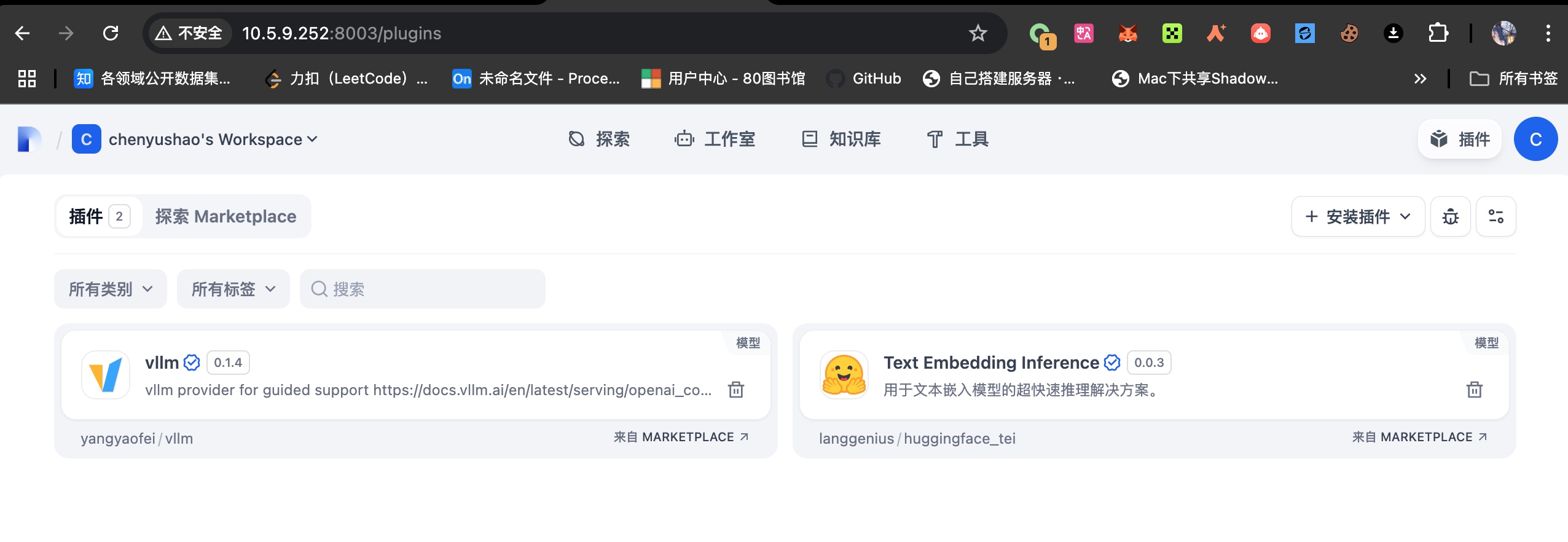1568x542 pixels.
Task: Open the blue square extension icon
Action: pyautogui.click(x=1304, y=33)
